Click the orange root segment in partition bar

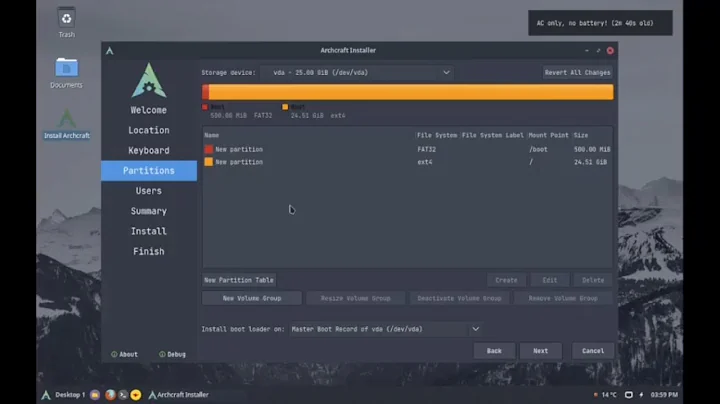click(411, 92)
